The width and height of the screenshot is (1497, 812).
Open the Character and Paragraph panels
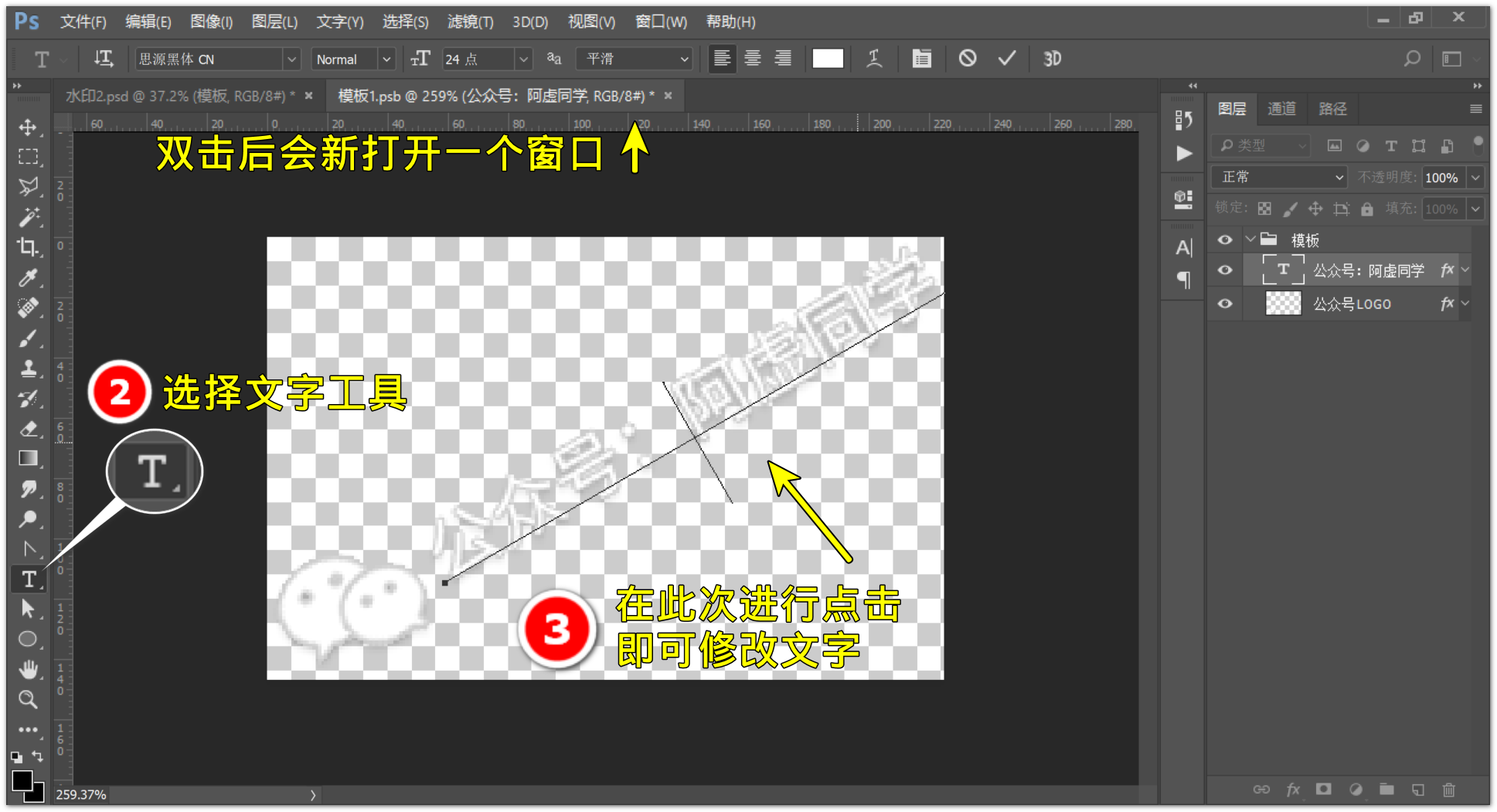(x=921, y=59)
